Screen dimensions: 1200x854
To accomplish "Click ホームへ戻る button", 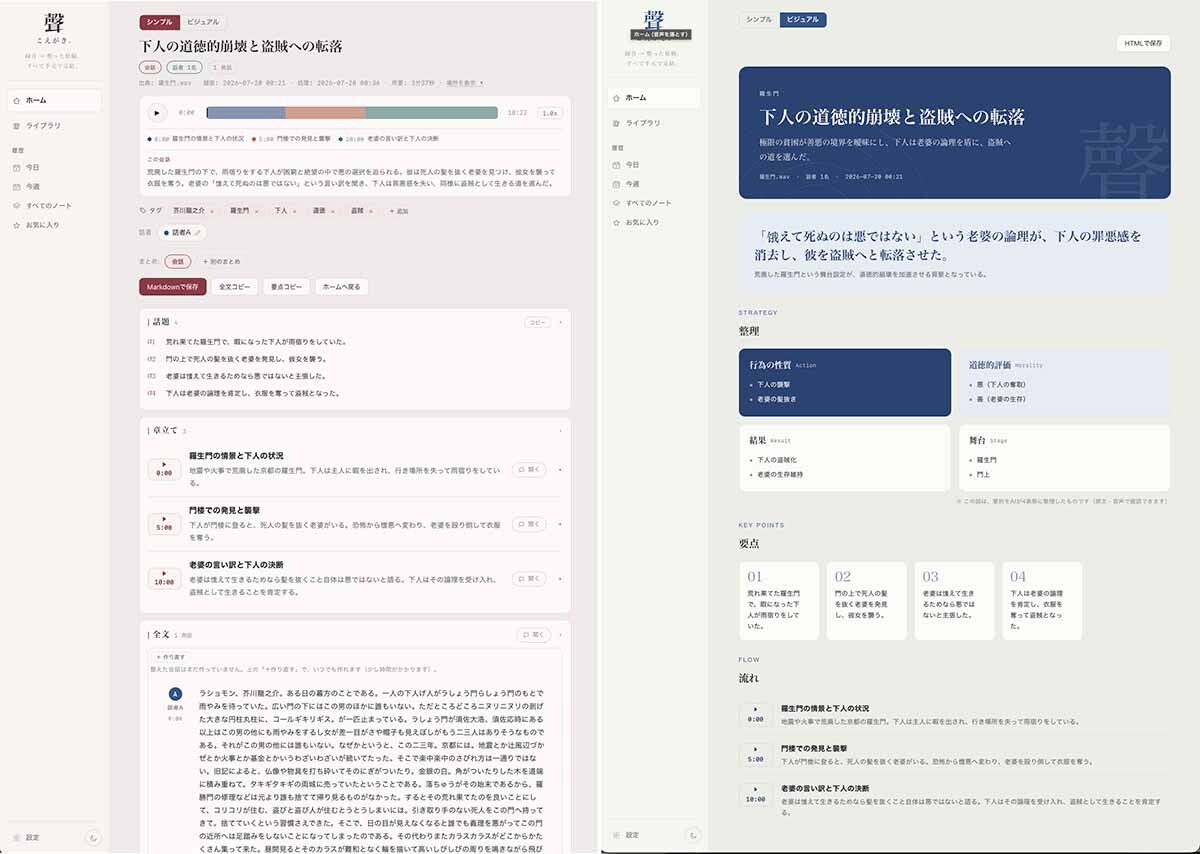I will click(x=342, y=287).
